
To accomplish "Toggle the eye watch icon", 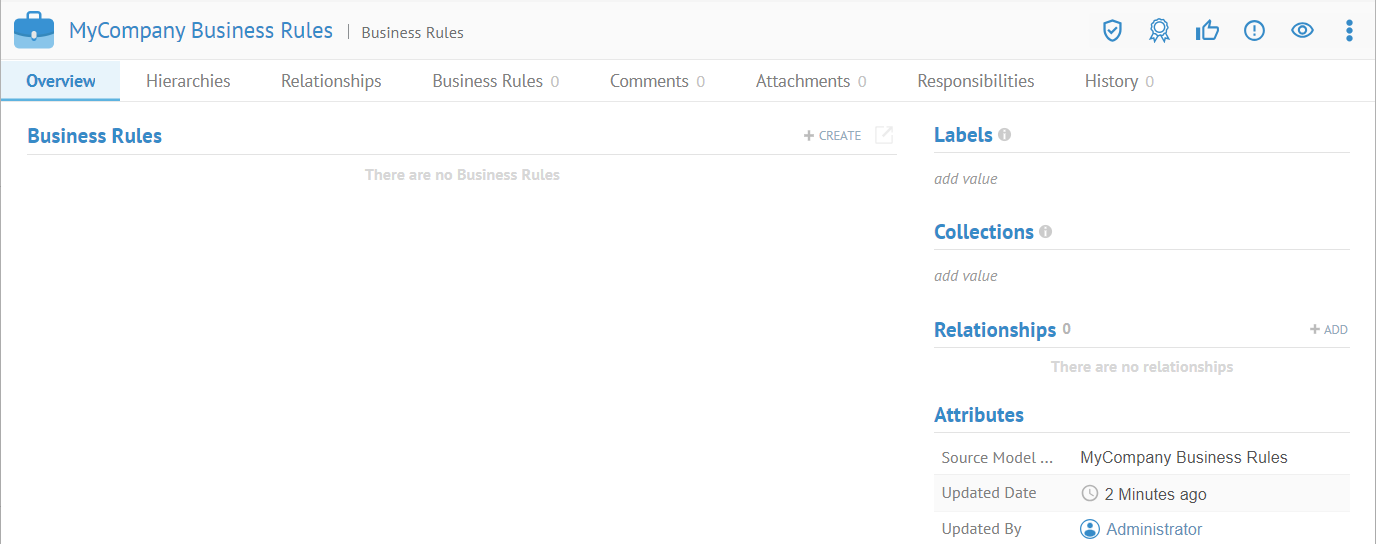I will [1302, 31].
